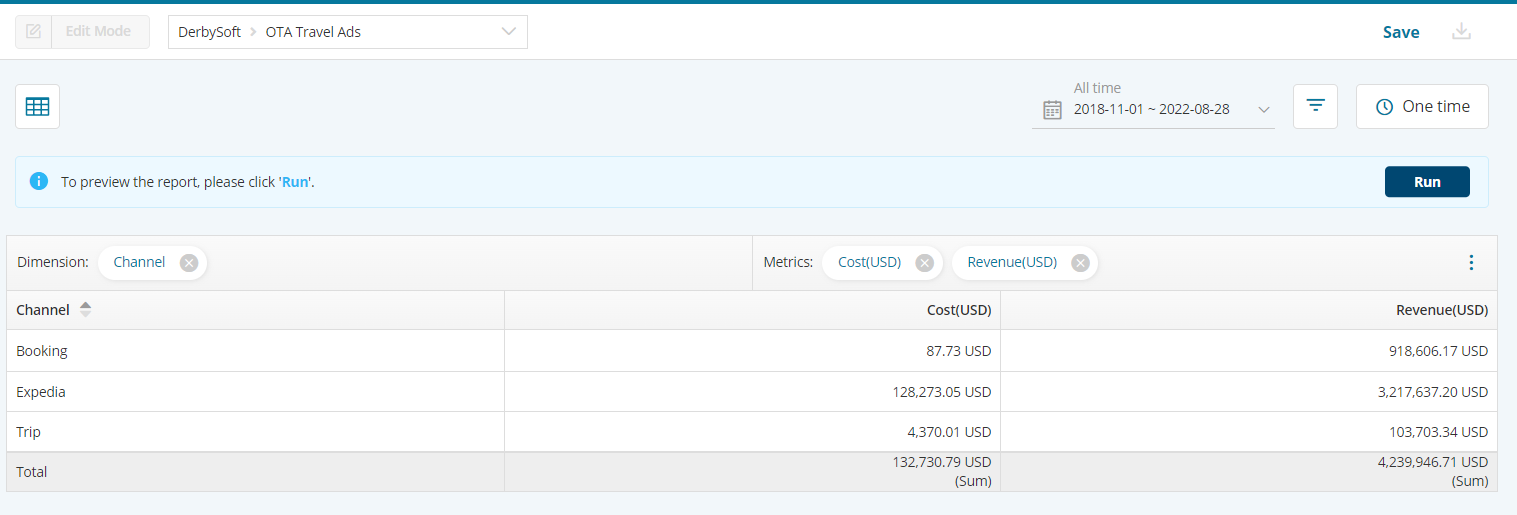This screenshot has width=1517, height=515.
Task: Remove the Revenue(USD) metric chip
Action: pos(1080,263)
